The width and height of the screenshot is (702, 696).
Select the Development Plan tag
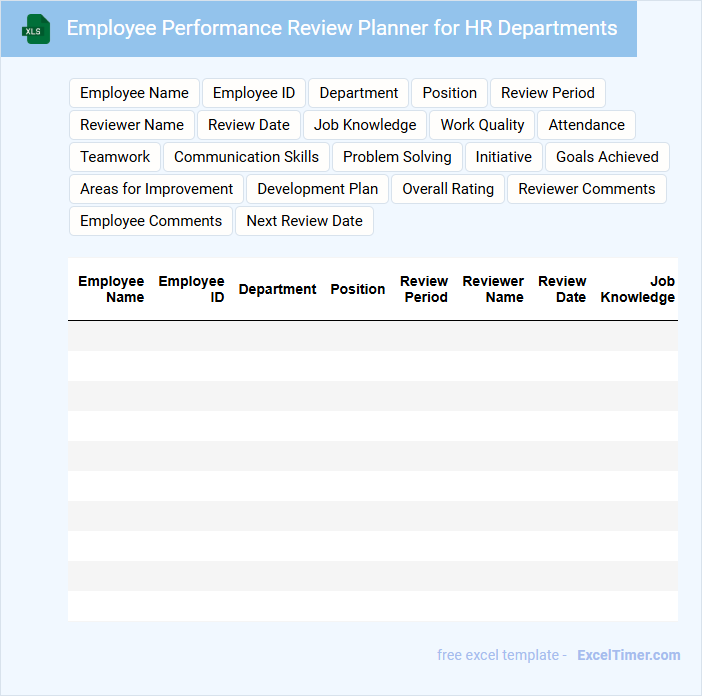[x=317, y=189]
